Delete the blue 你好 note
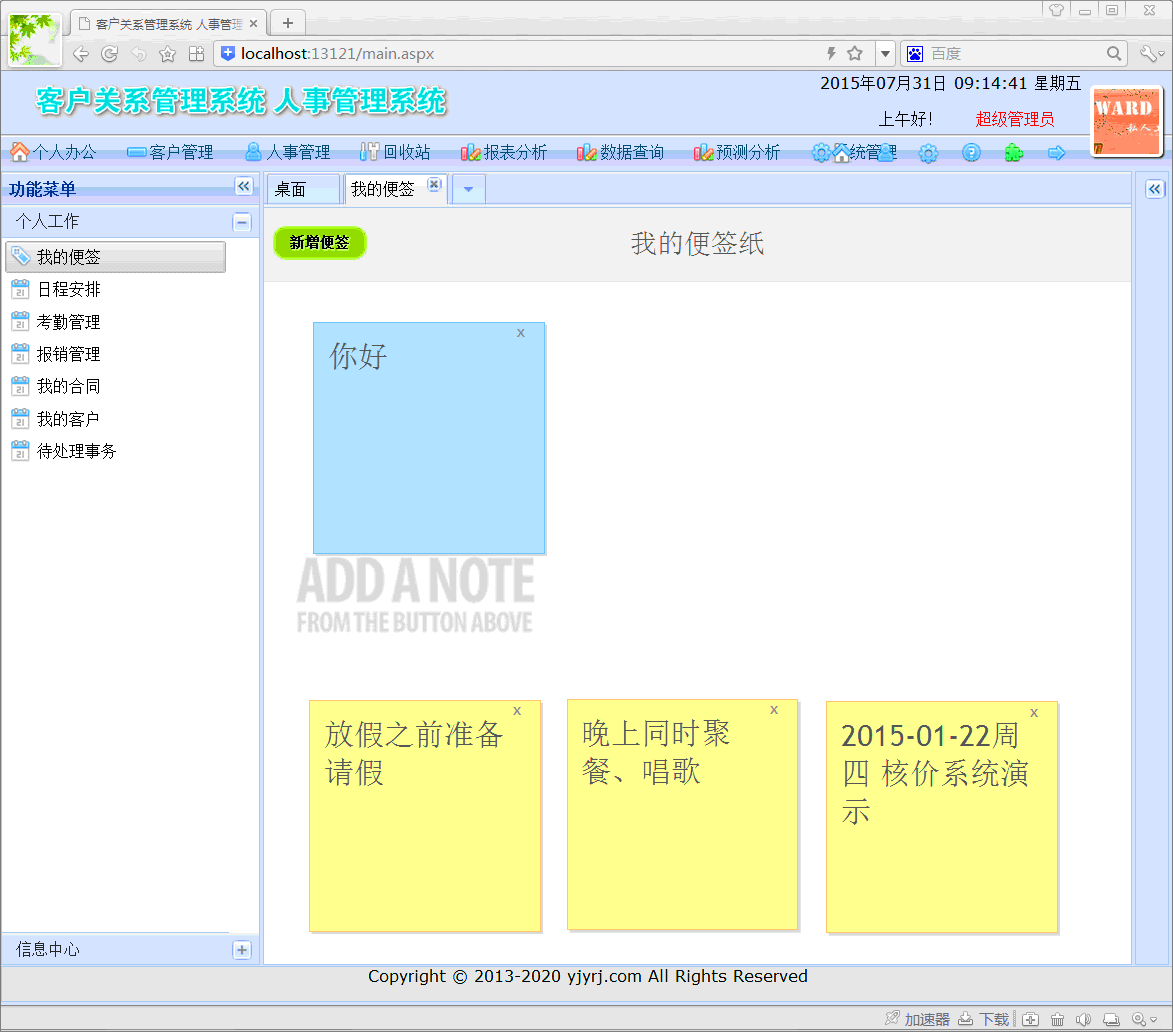This screenshot has width=1173, height=1032. (520, 333)
